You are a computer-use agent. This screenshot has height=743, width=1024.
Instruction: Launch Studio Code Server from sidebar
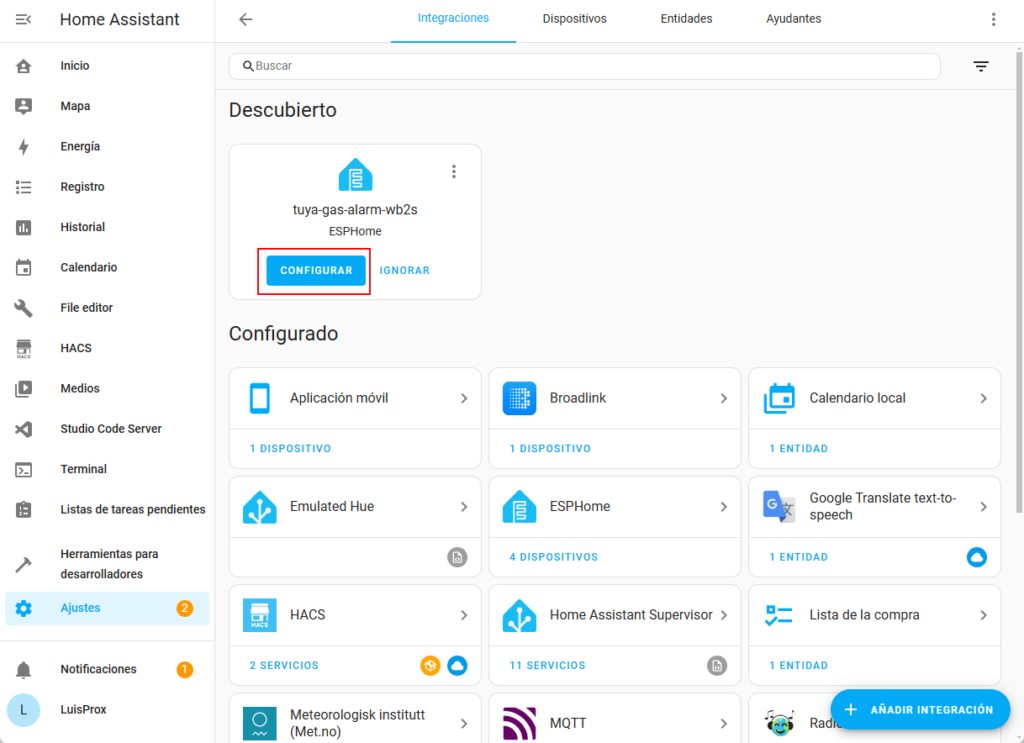pos(110,429)
